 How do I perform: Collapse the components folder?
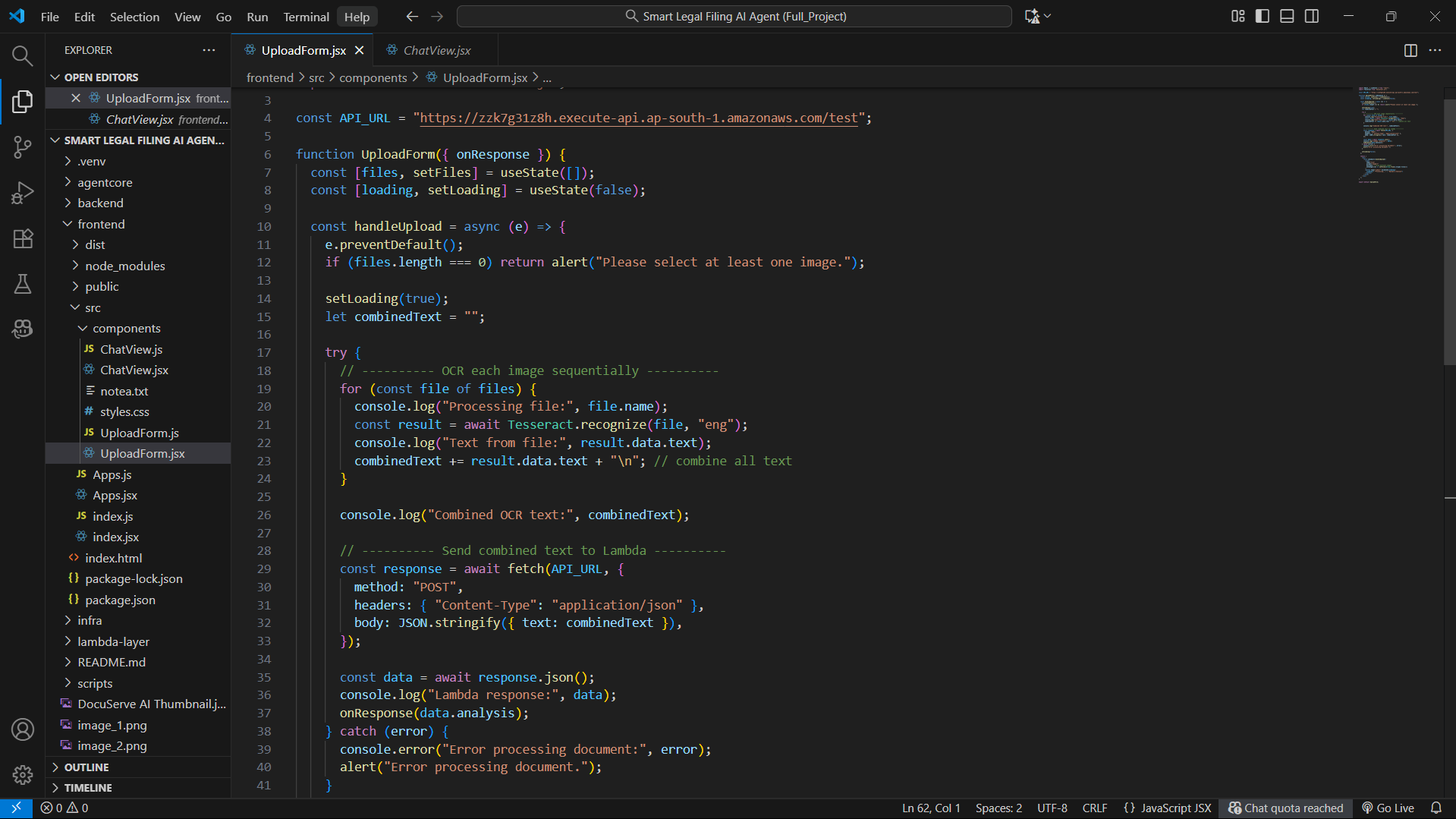click(126, 328)
